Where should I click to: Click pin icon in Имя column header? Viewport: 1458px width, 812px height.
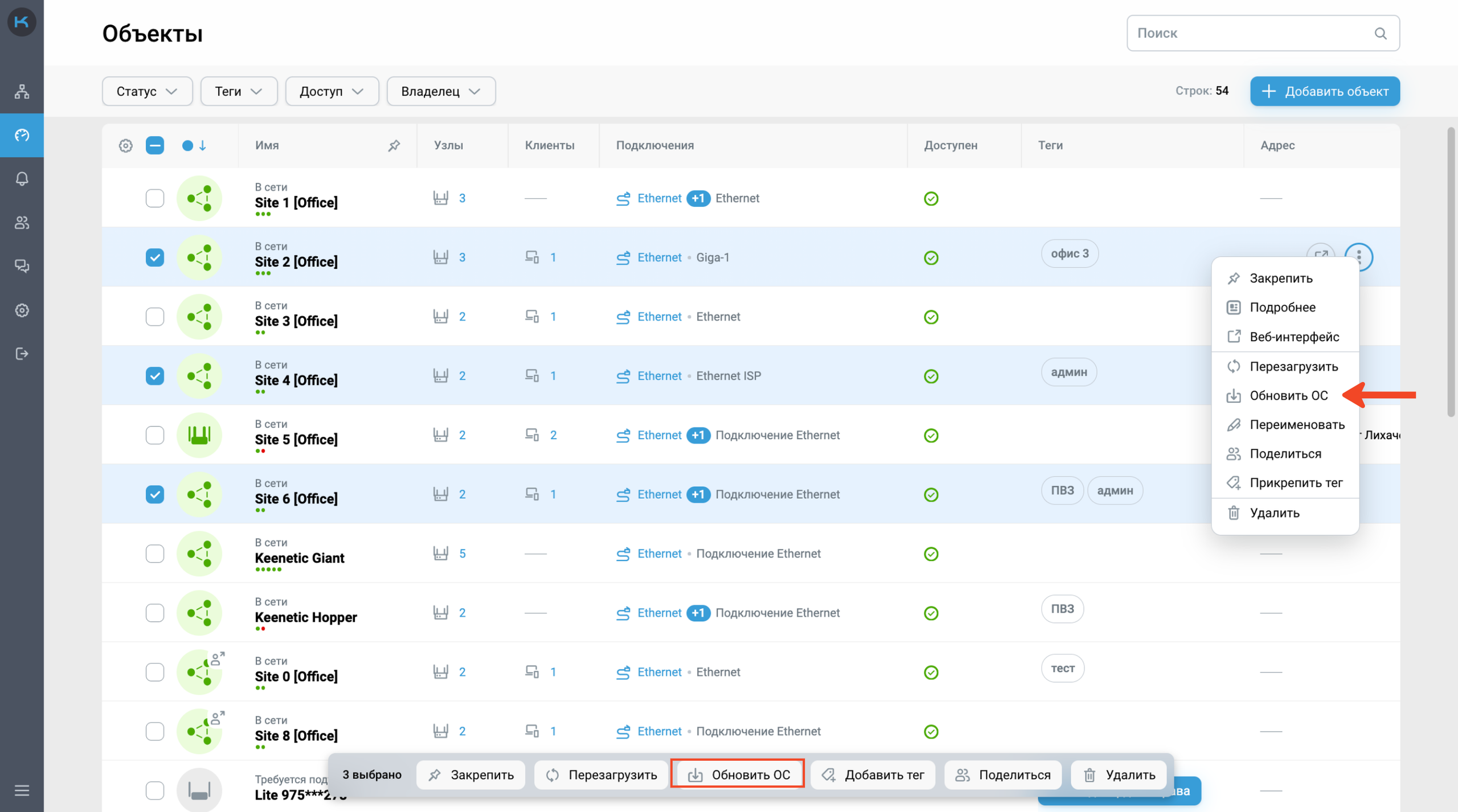point(394,146)
